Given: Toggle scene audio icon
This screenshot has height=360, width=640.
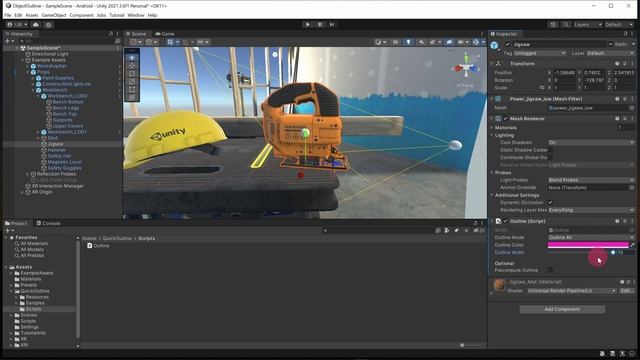Looking at the screenshot, I should click(x=421, y=42).
